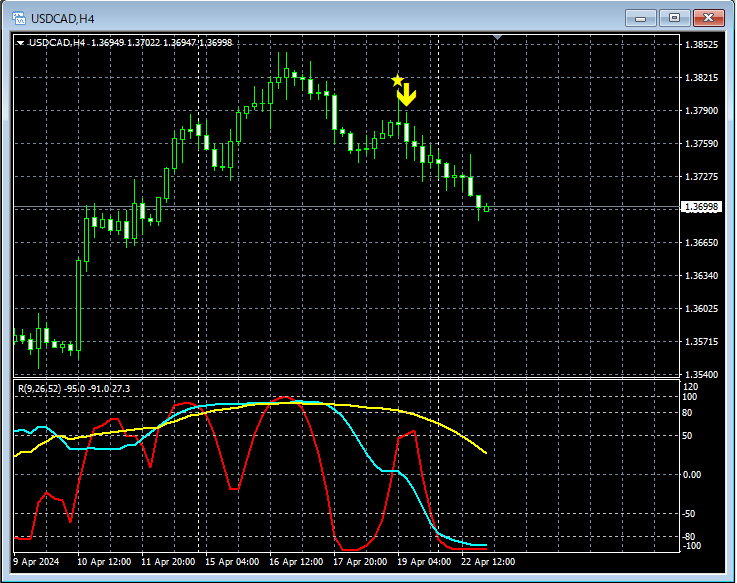Click the 22 Apr 12:00 time axis label
This screenshot has width=737, height=583.
click(488, 562)
